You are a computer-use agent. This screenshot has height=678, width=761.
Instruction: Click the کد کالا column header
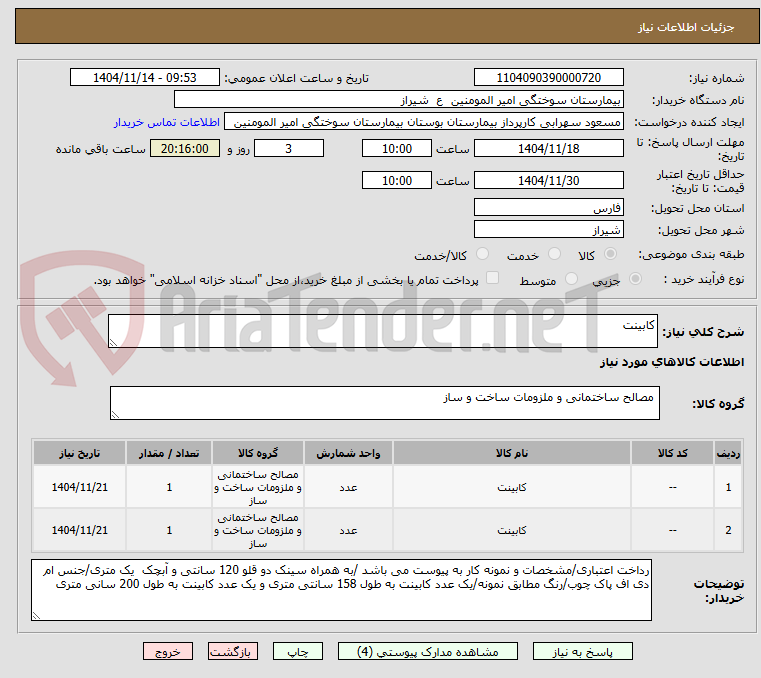pos(672,453)
